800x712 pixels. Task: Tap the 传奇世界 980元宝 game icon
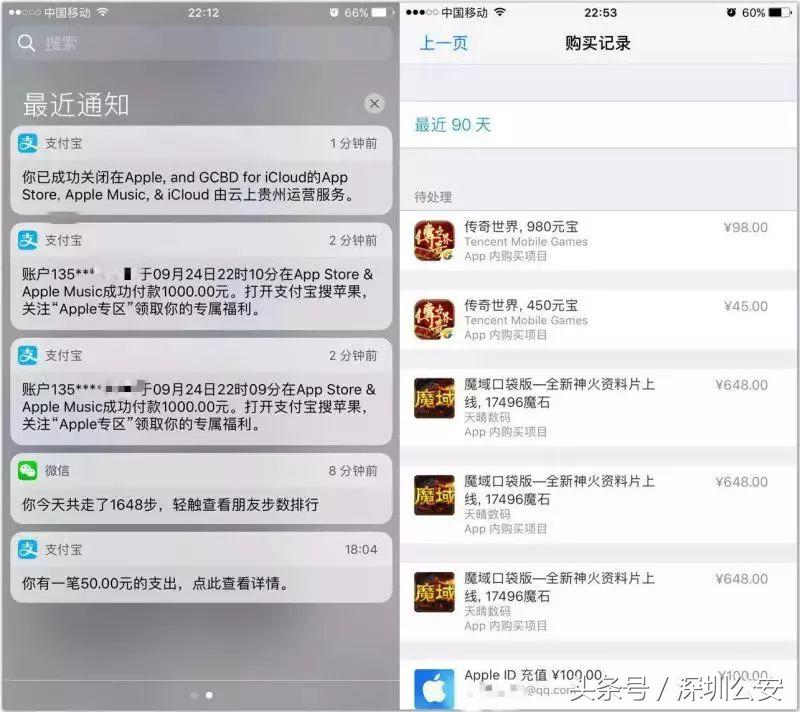[434, 238]
